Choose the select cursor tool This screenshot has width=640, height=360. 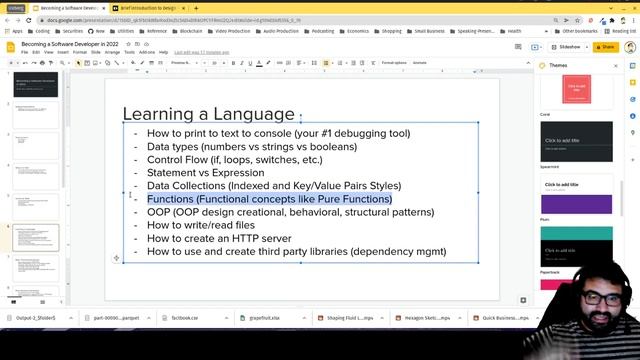pos(78,63)
